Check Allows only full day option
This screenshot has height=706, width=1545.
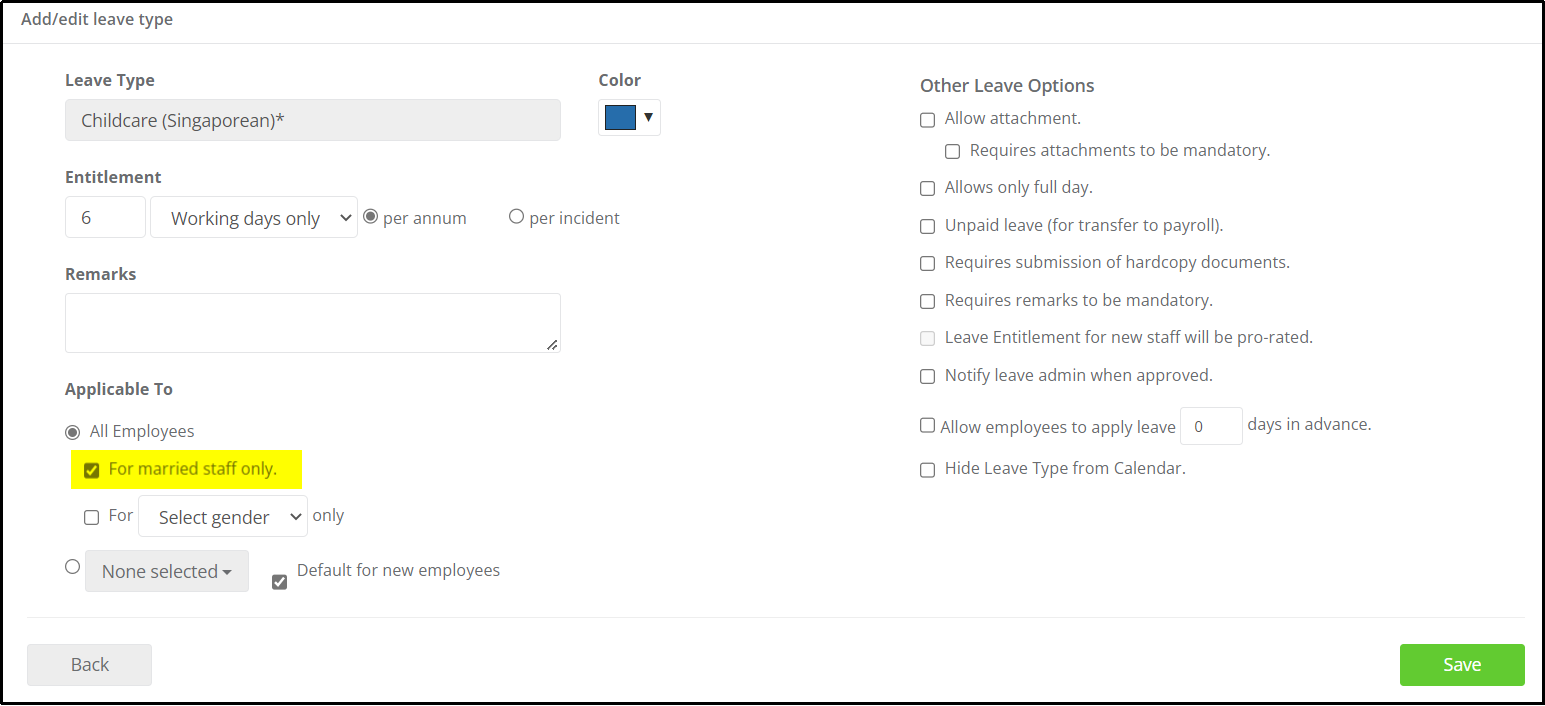point(928,188)
